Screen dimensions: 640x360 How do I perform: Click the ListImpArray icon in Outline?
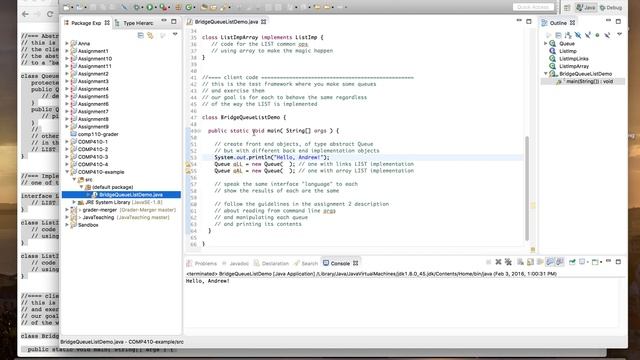point(553,66)
